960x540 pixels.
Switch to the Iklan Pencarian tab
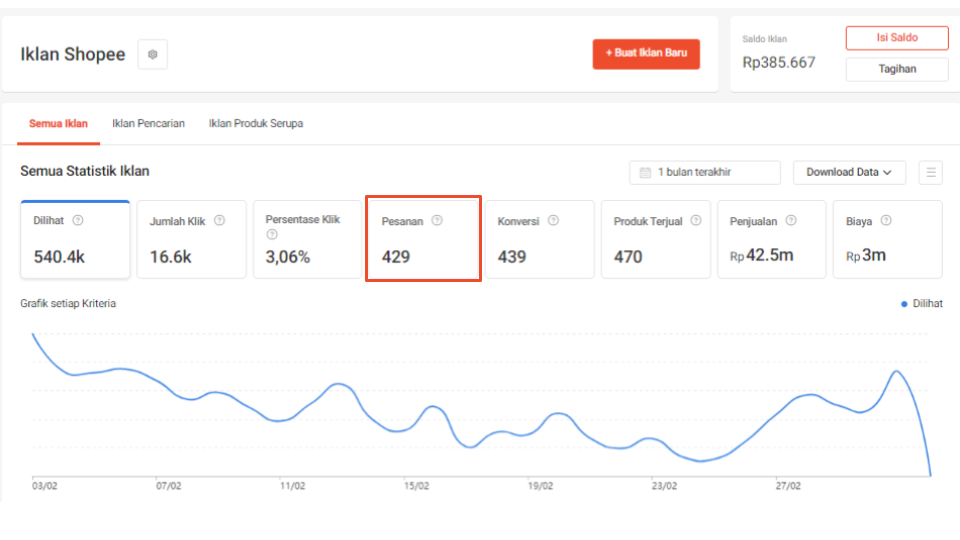click(148, 124)
